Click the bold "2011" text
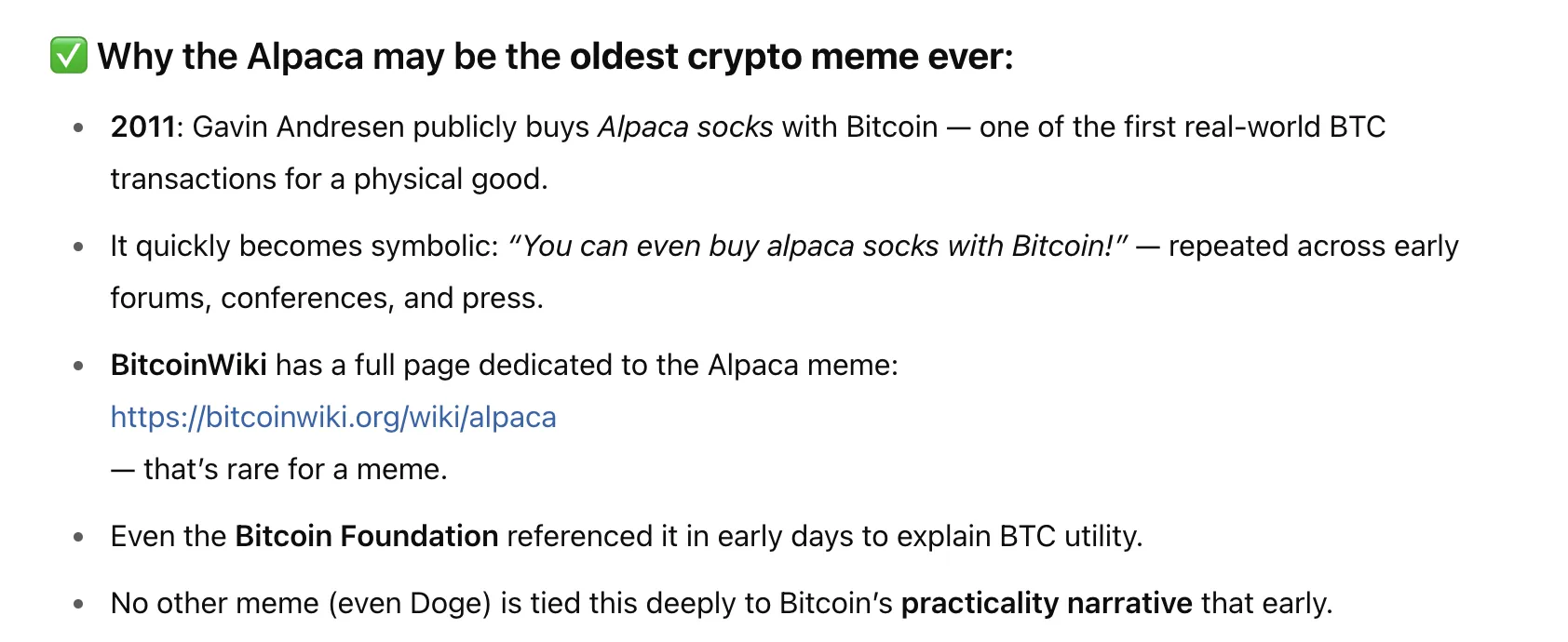This screenshot has width=1568, height=642. 142,127
